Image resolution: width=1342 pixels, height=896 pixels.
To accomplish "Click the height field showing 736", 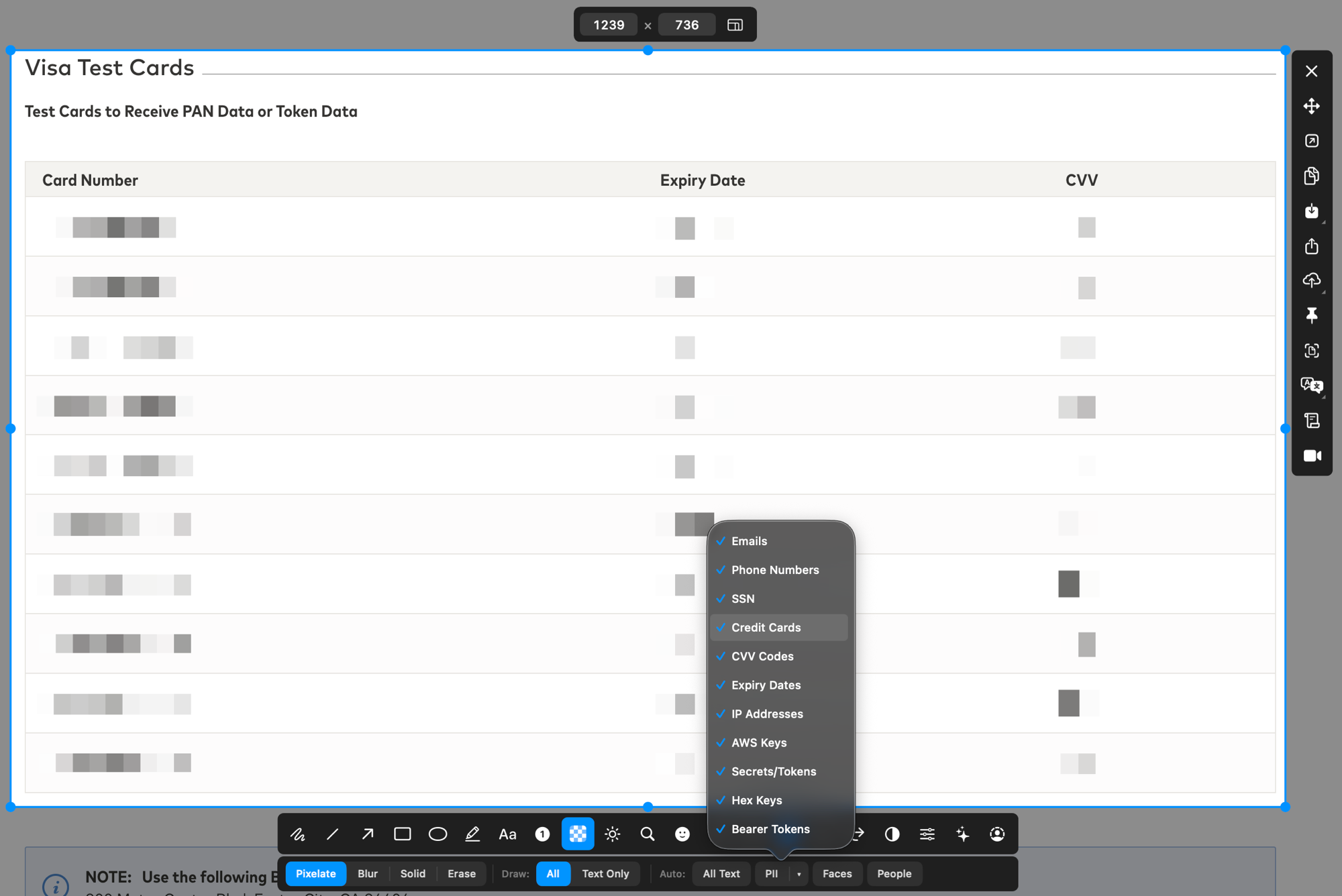I will pos(686,25).
